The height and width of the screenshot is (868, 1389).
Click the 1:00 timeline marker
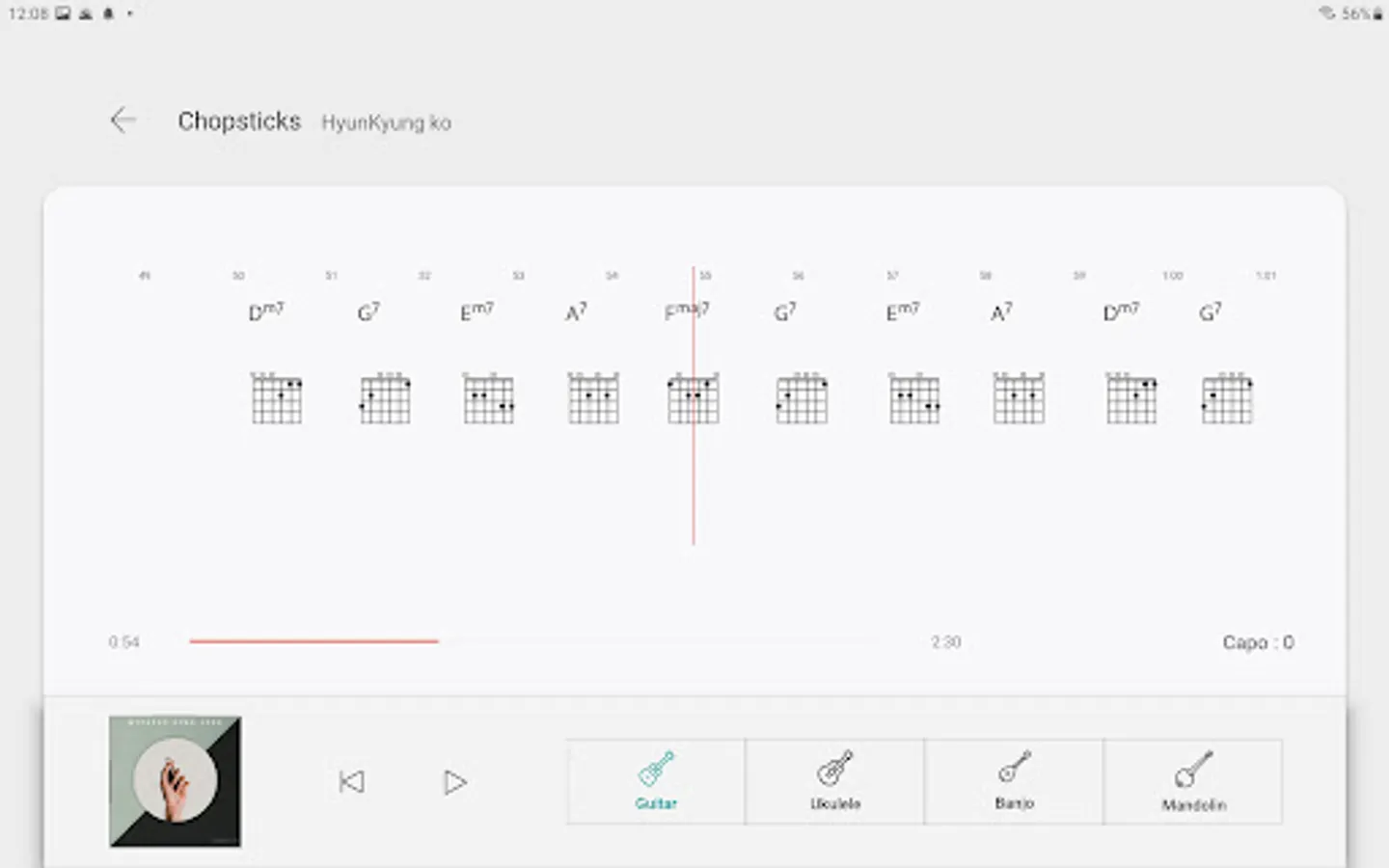pos(1172,276)
